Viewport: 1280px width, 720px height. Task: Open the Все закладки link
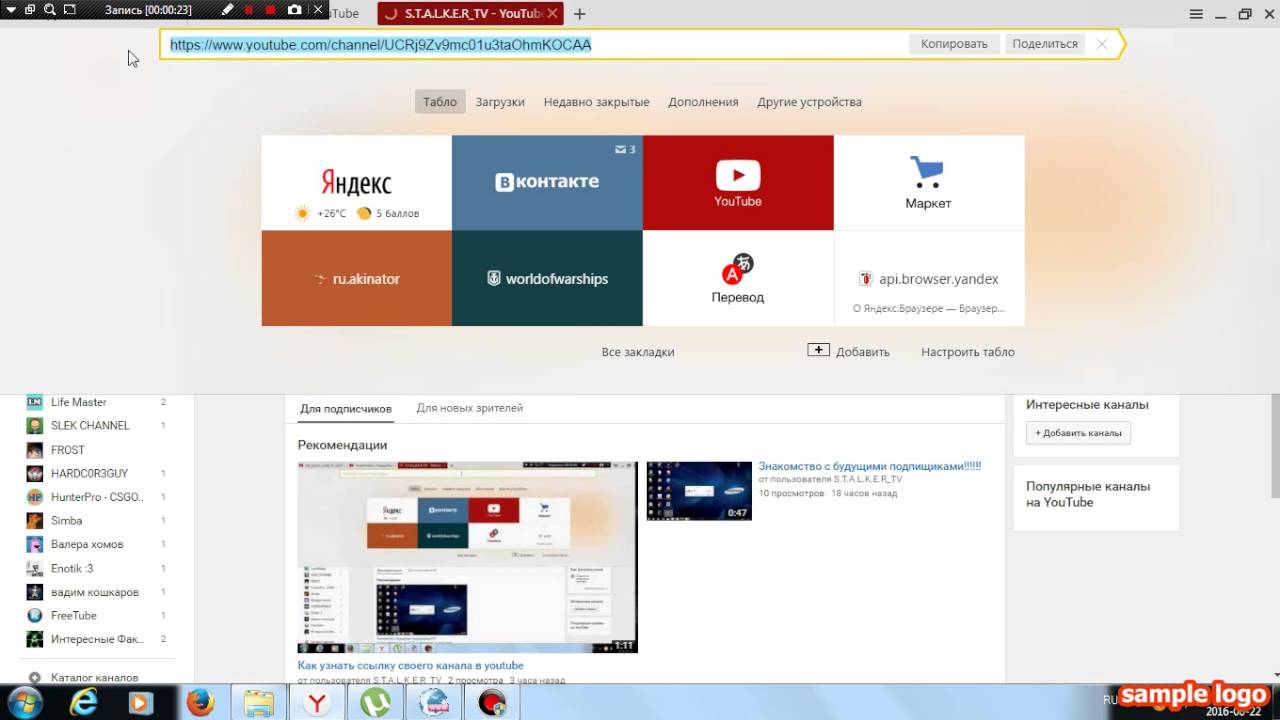click(x=638, y=352)
